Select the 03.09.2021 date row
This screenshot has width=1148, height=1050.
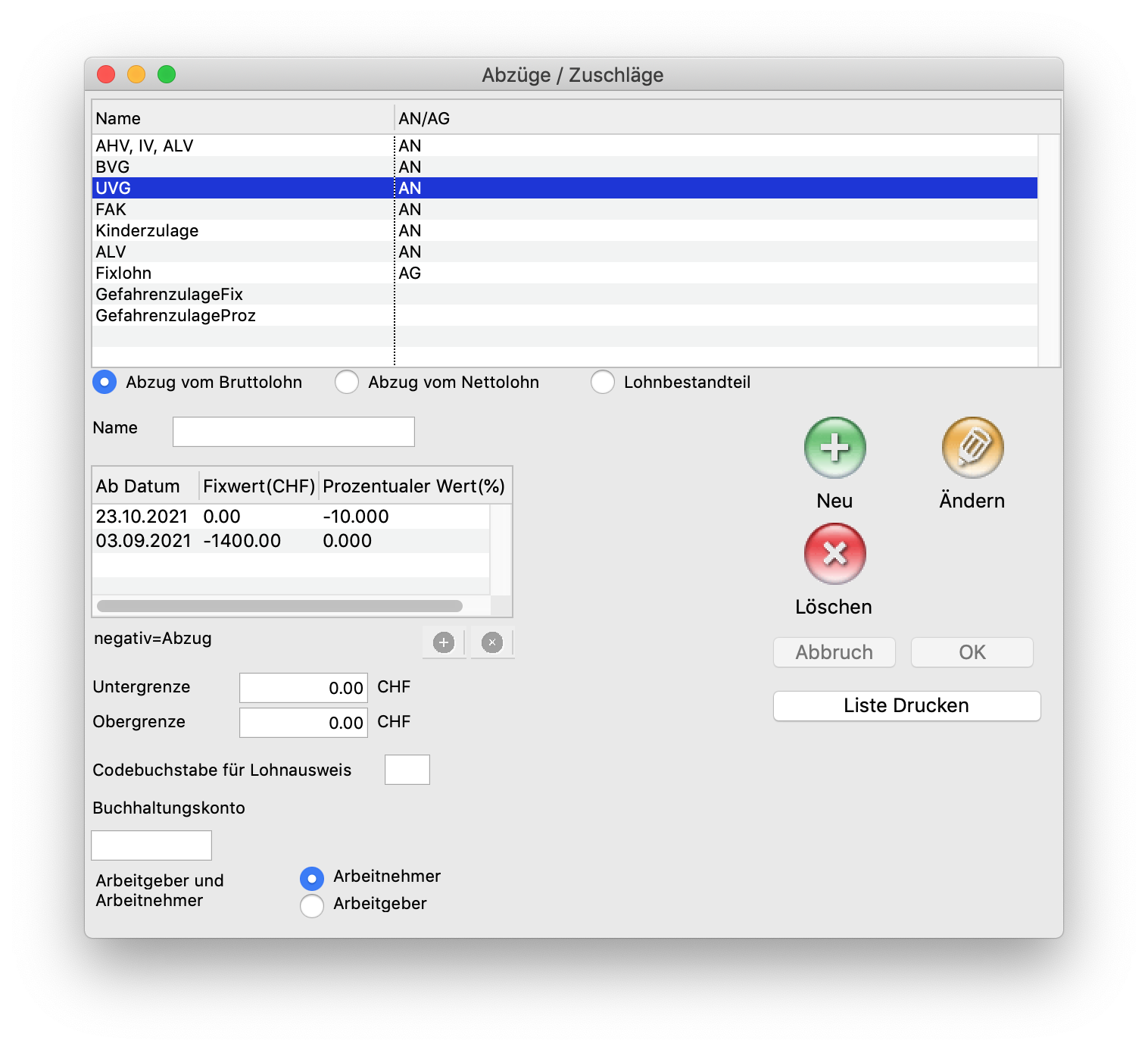tap(143, 541)
